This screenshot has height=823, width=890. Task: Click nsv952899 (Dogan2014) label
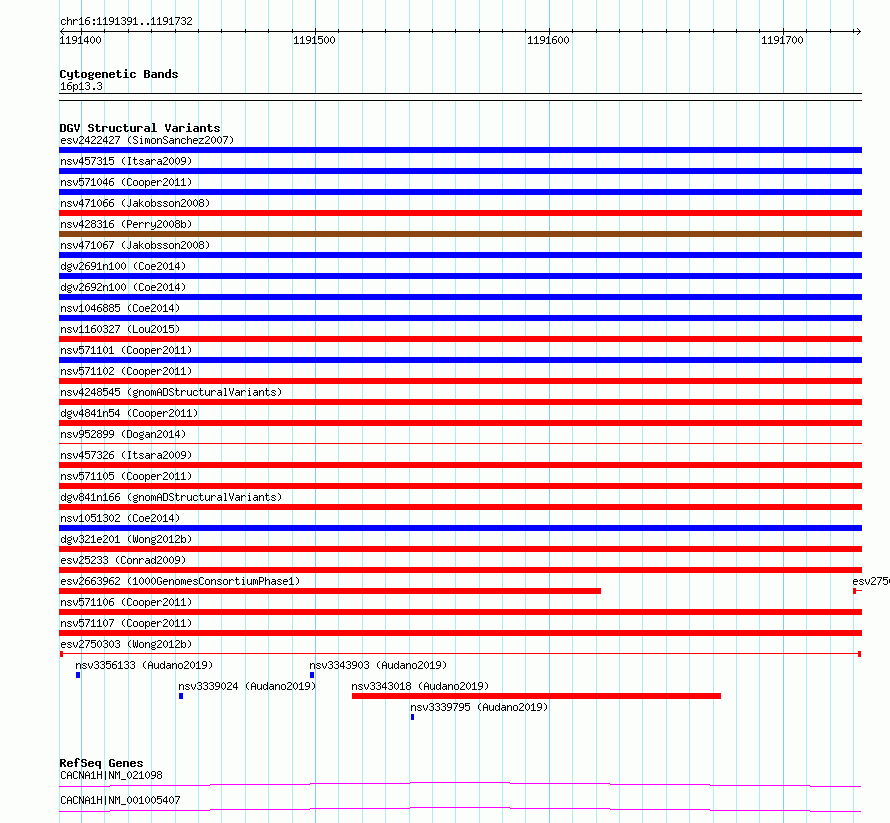[x=123, y=434]
